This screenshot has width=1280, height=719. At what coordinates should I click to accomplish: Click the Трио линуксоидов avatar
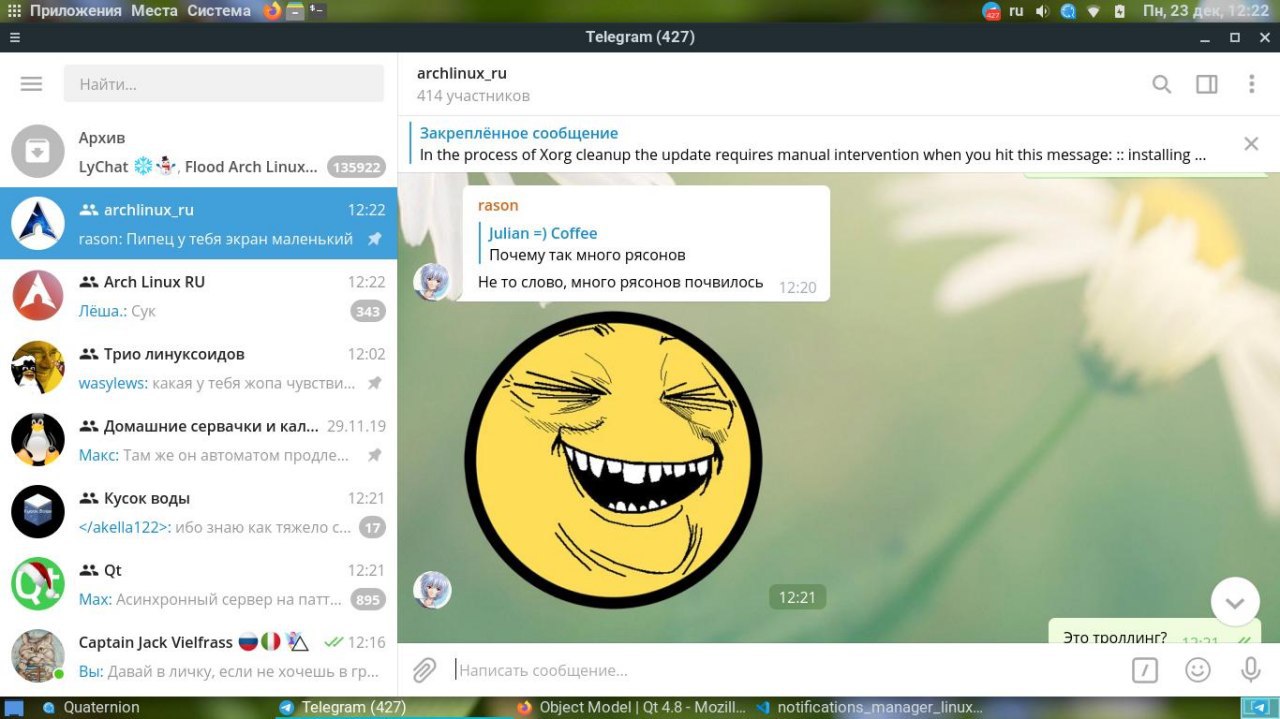(38, 368)
